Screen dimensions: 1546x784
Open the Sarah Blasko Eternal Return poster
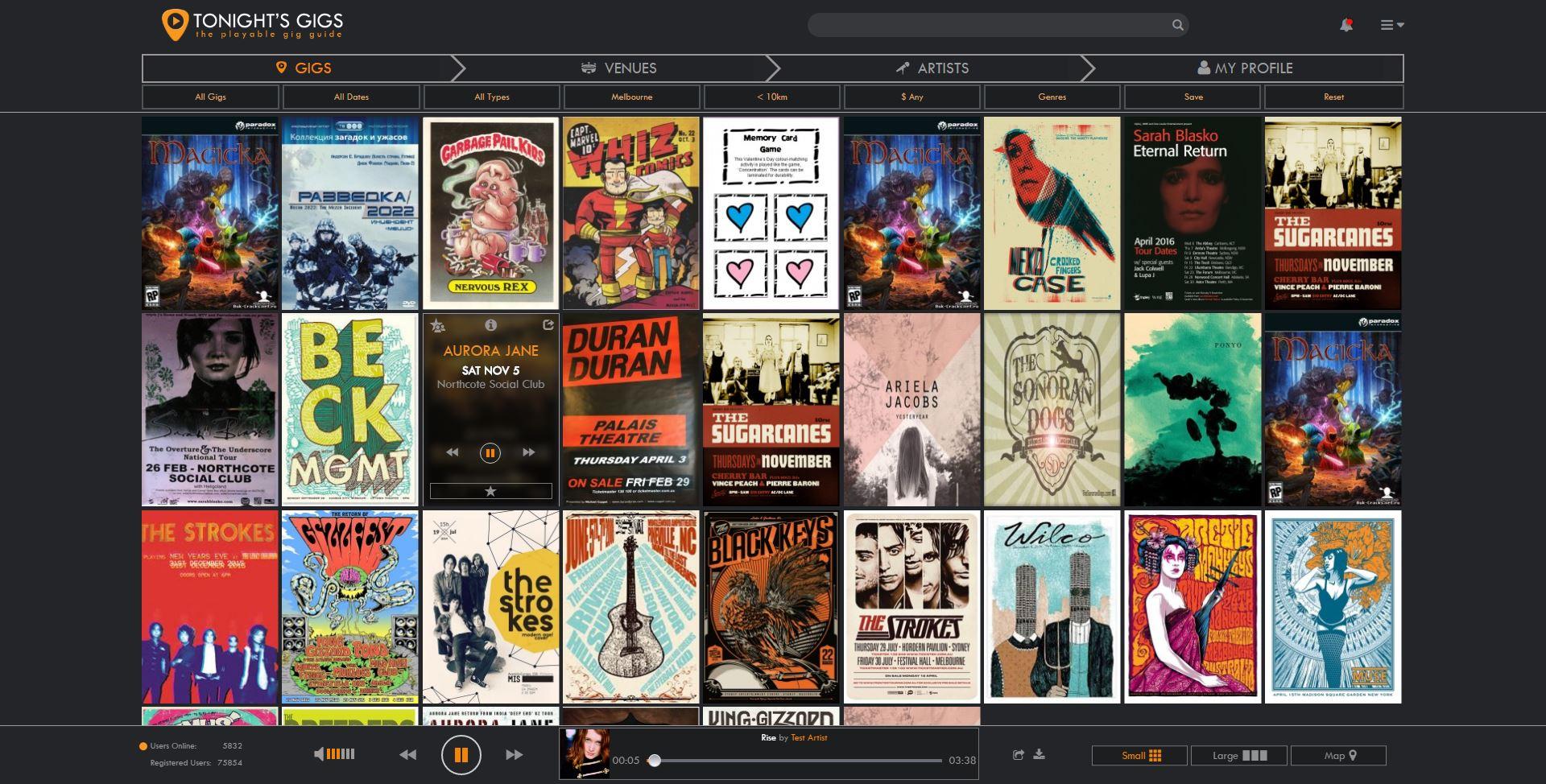[1193, 213]
